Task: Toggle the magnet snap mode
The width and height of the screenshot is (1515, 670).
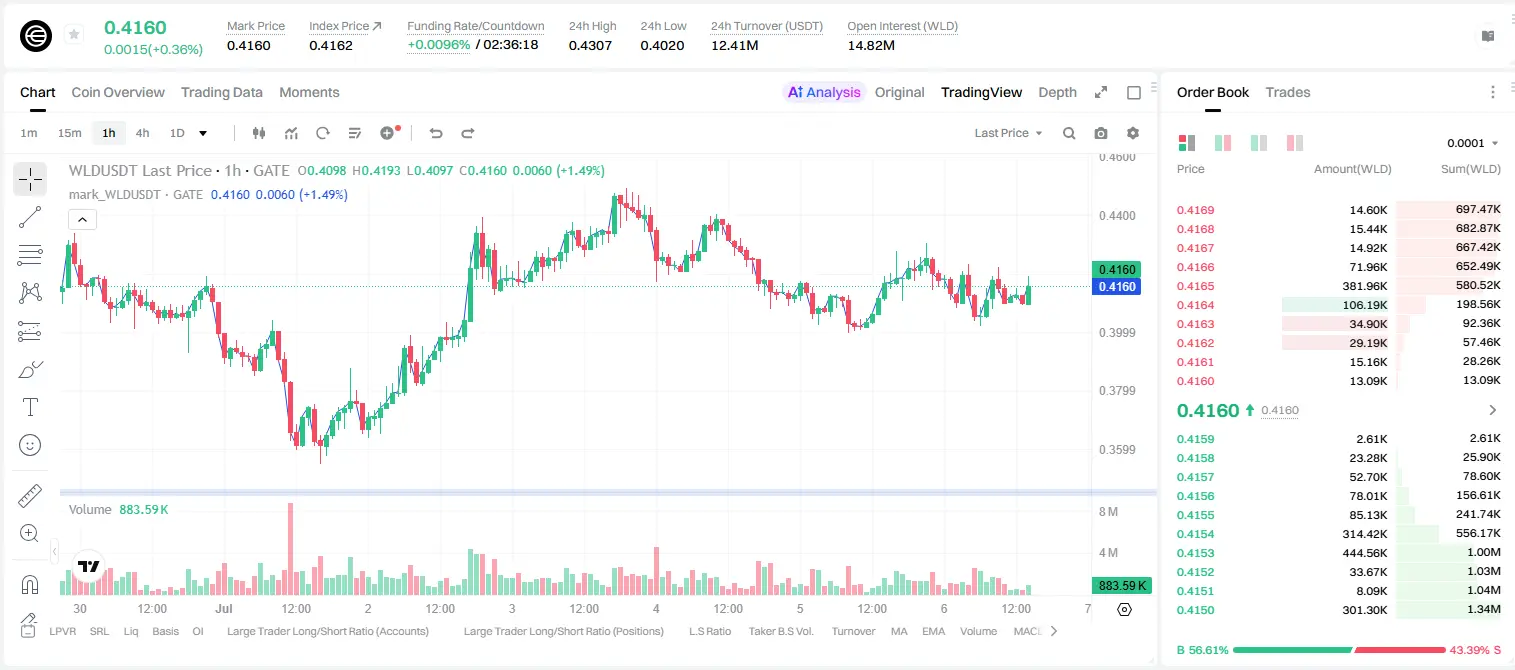Action: [x=30, y=585]
